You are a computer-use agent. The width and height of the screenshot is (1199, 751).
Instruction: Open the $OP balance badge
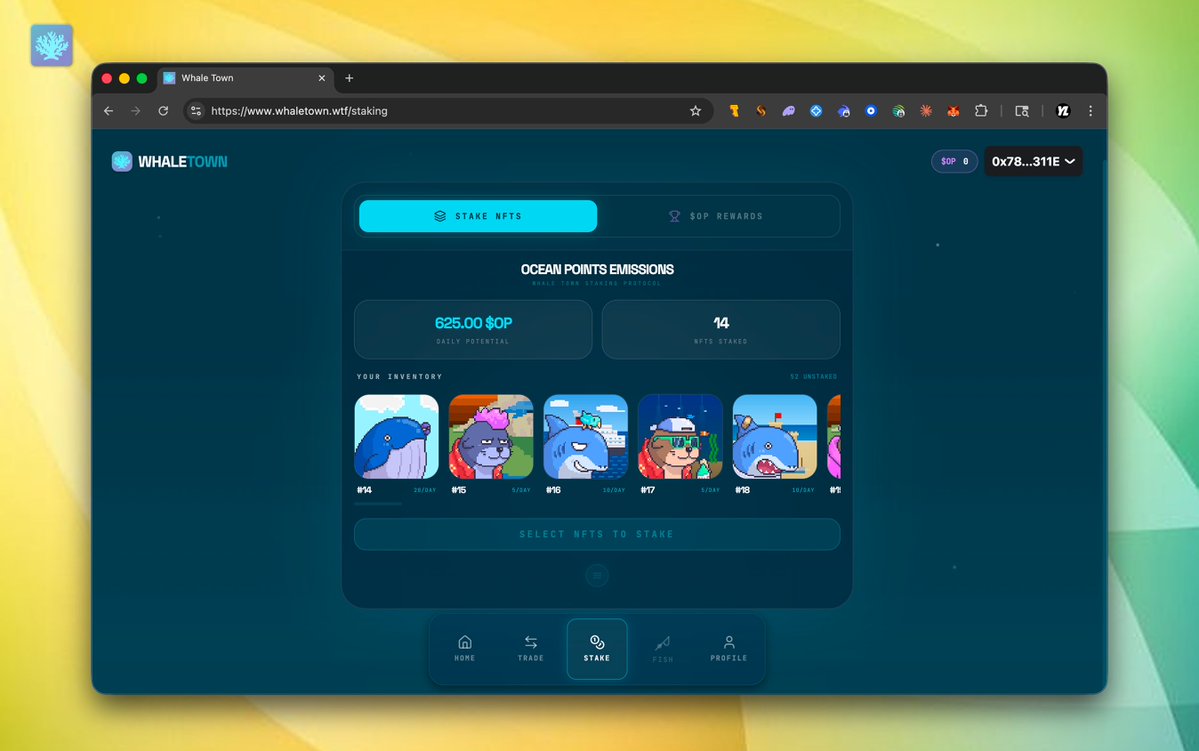(x=954, y=161)
